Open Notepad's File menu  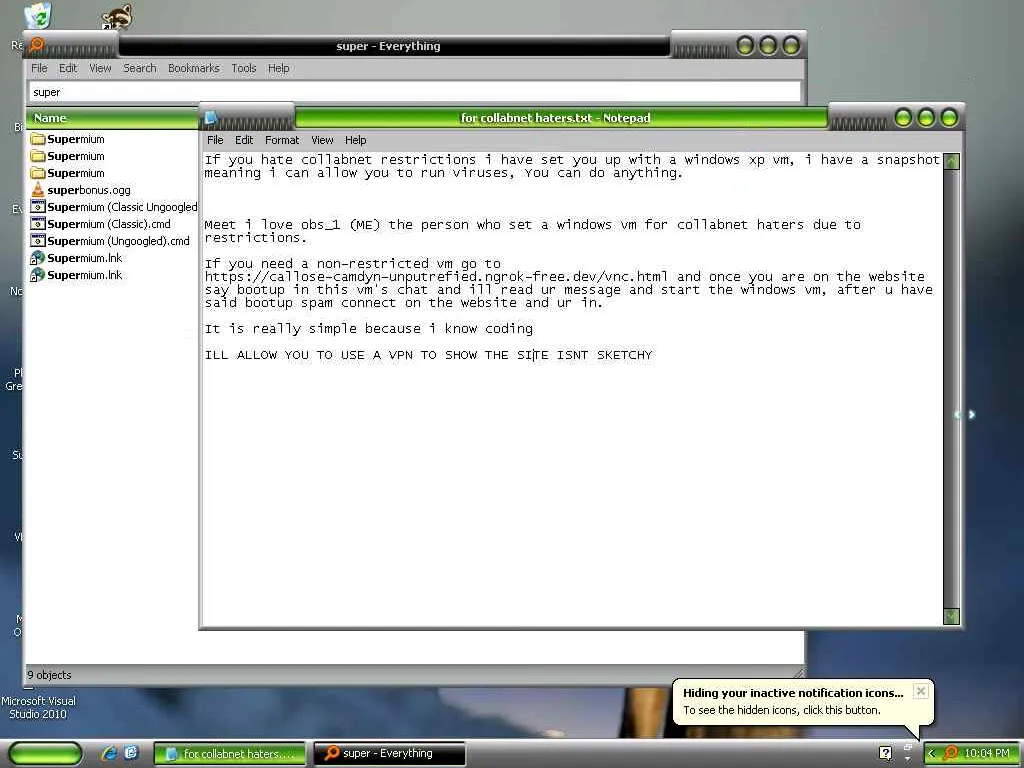coord(215,140)
